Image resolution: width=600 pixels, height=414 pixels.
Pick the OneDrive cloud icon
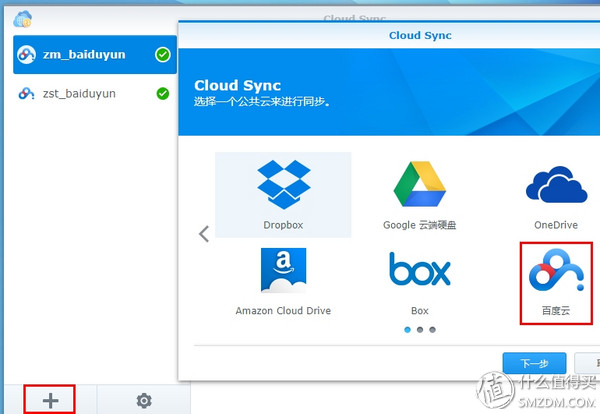click(556, 185)
